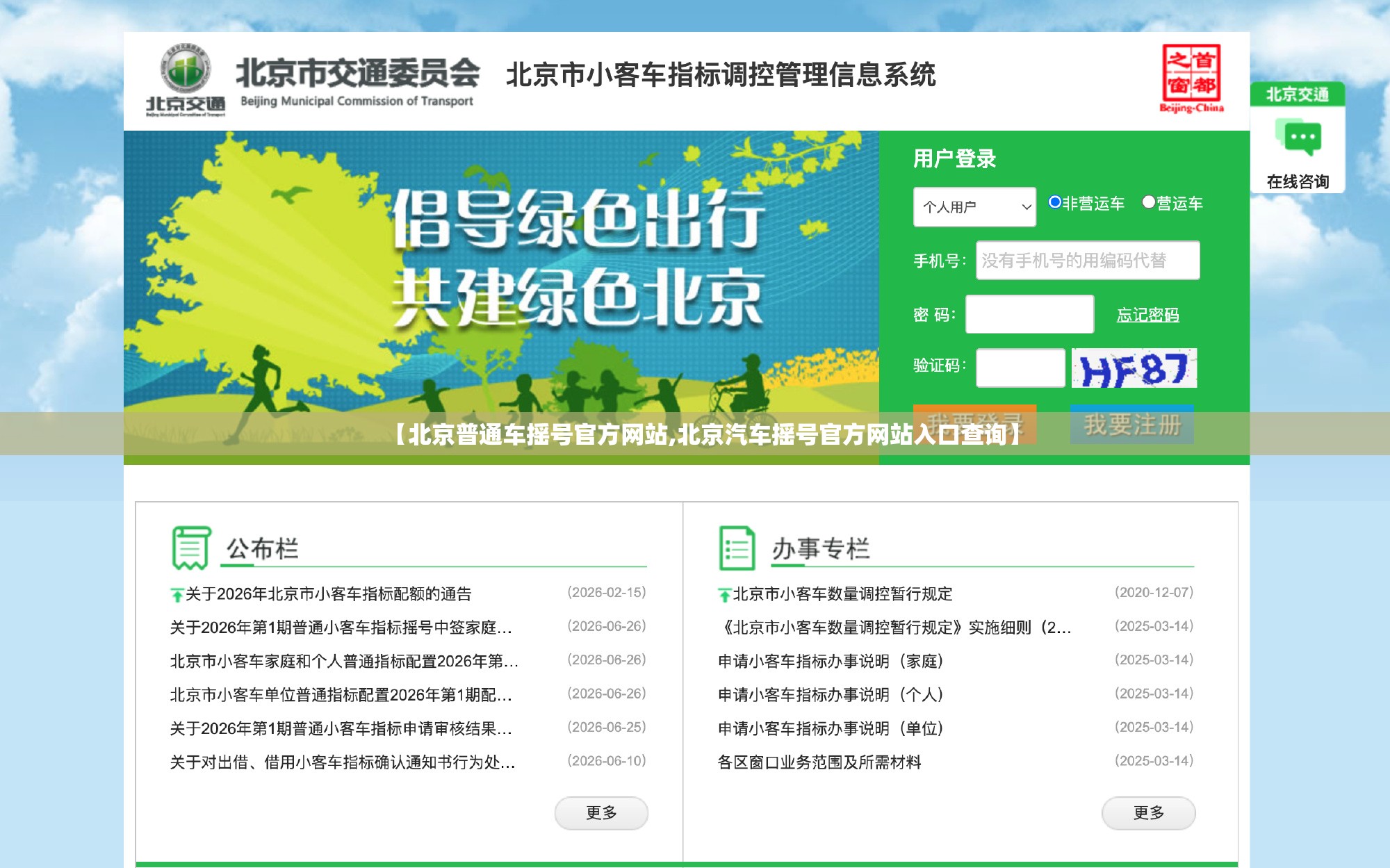The image size is (1390, 868).
Task: Click the orange 我要登录 login button
Action: [974, 424]
